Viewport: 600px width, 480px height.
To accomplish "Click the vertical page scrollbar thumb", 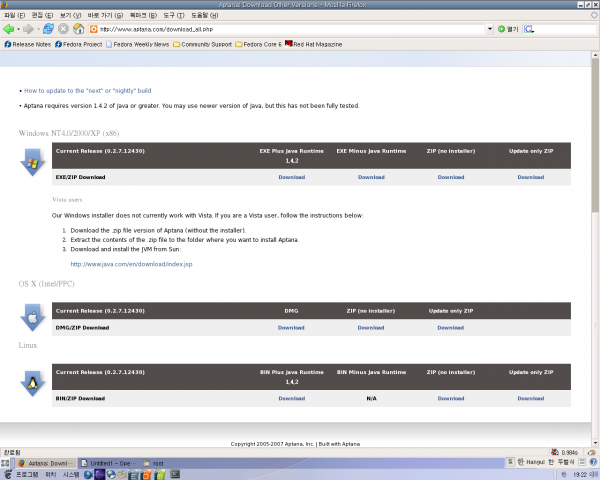I will 595,135.
